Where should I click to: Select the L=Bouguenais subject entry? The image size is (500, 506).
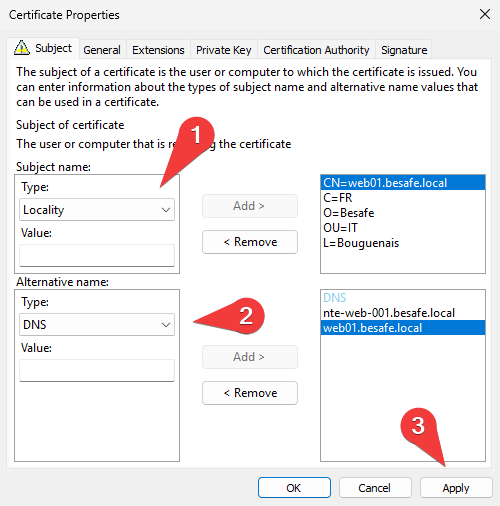403,243
